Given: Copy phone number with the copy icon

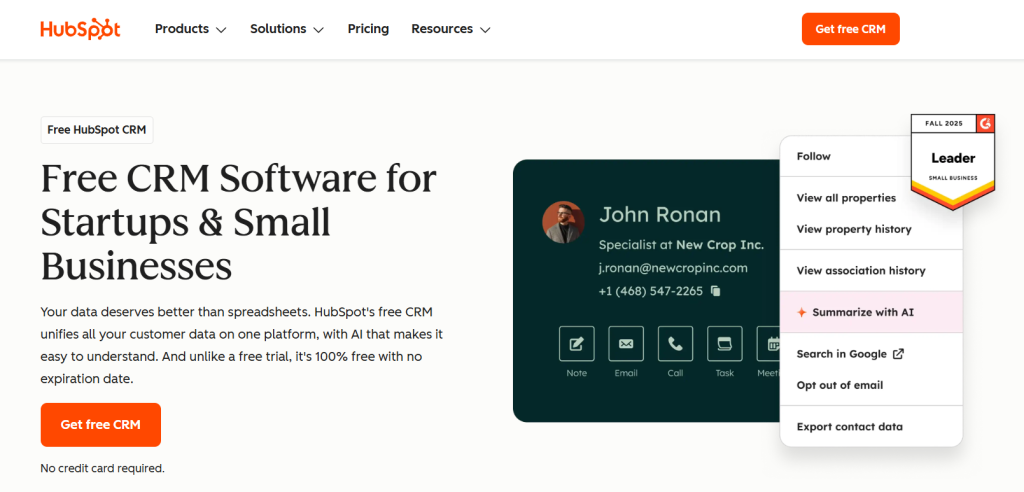Looking at the screenshot, I should pyautogui.click(x=716, y=291).
